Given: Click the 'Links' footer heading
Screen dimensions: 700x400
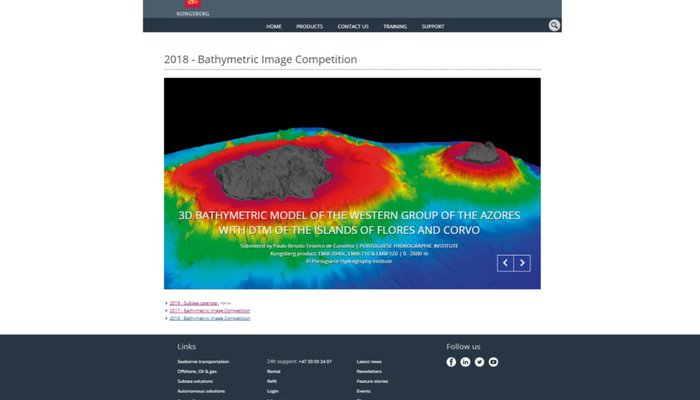Looking at the screenshot, I should [x=187, y=346].
